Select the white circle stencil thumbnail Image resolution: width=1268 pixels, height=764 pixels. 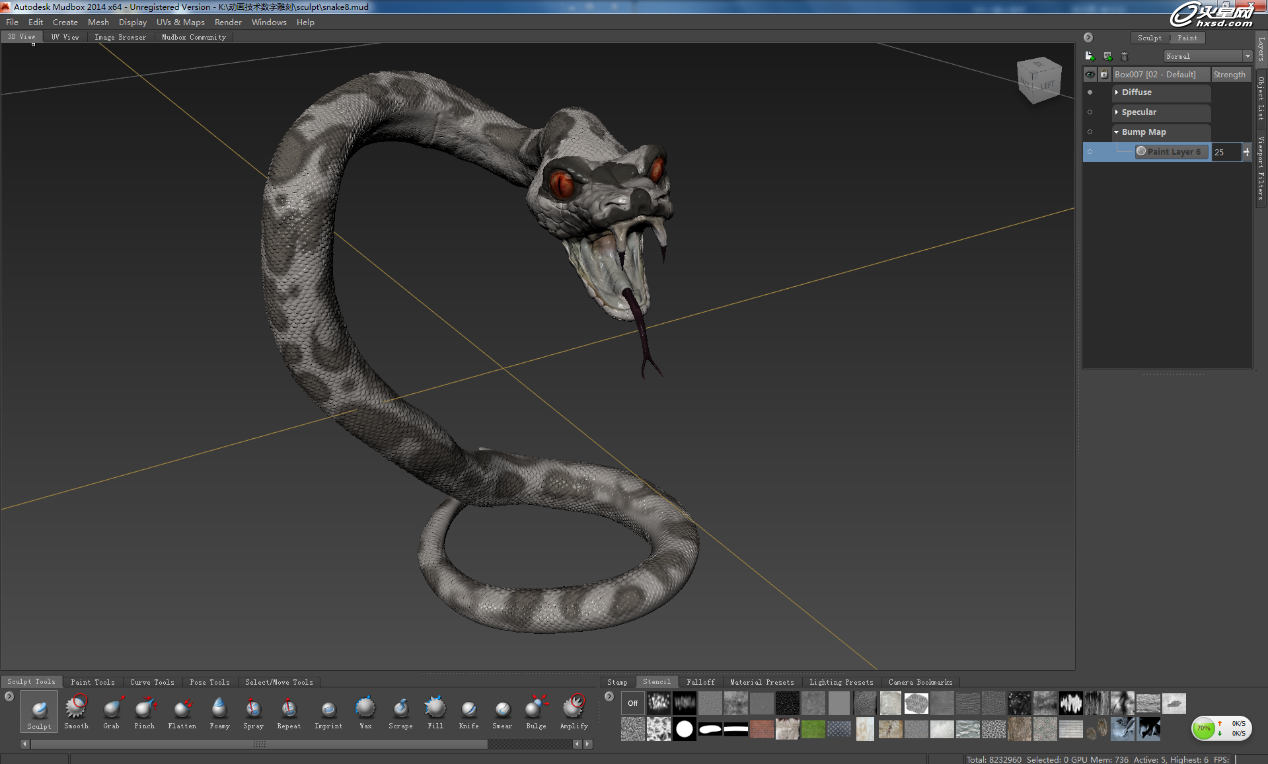pos(684,729)
